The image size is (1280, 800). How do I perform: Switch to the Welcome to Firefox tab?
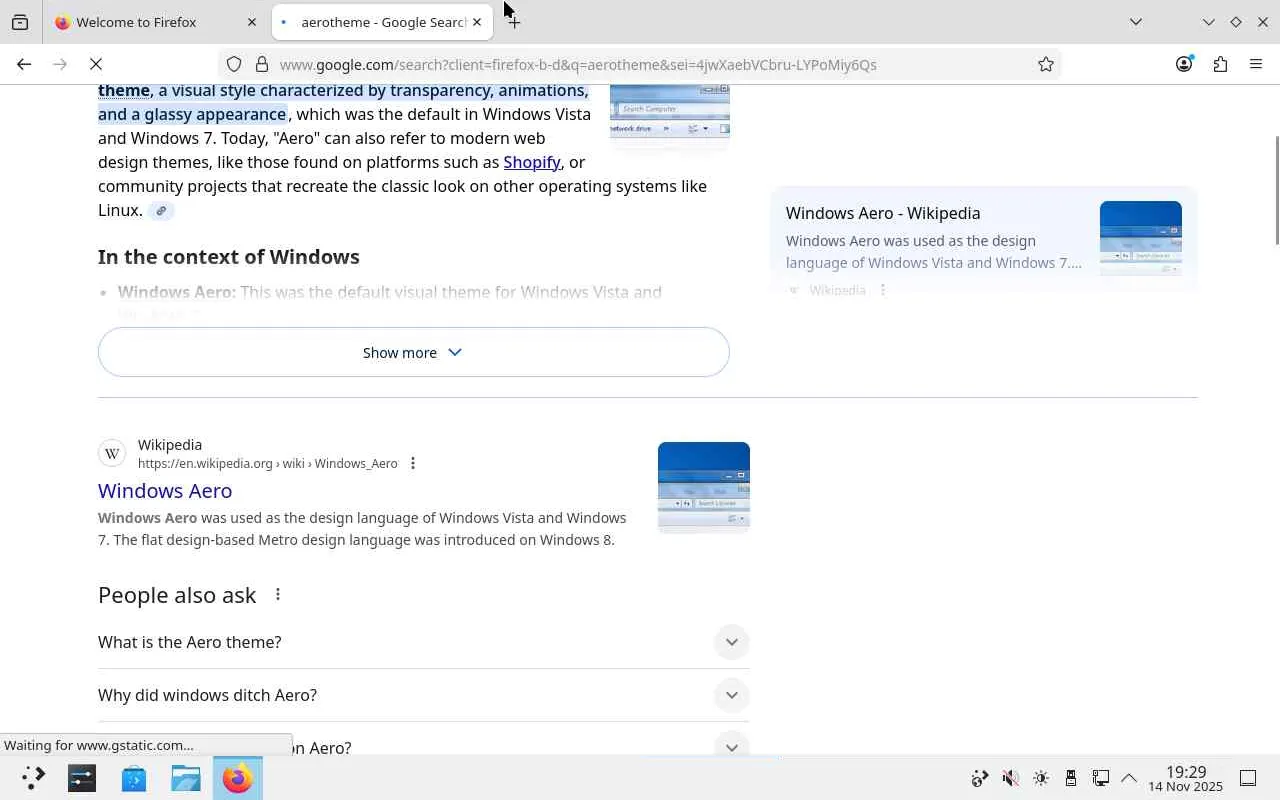click(x=155, y=22)
